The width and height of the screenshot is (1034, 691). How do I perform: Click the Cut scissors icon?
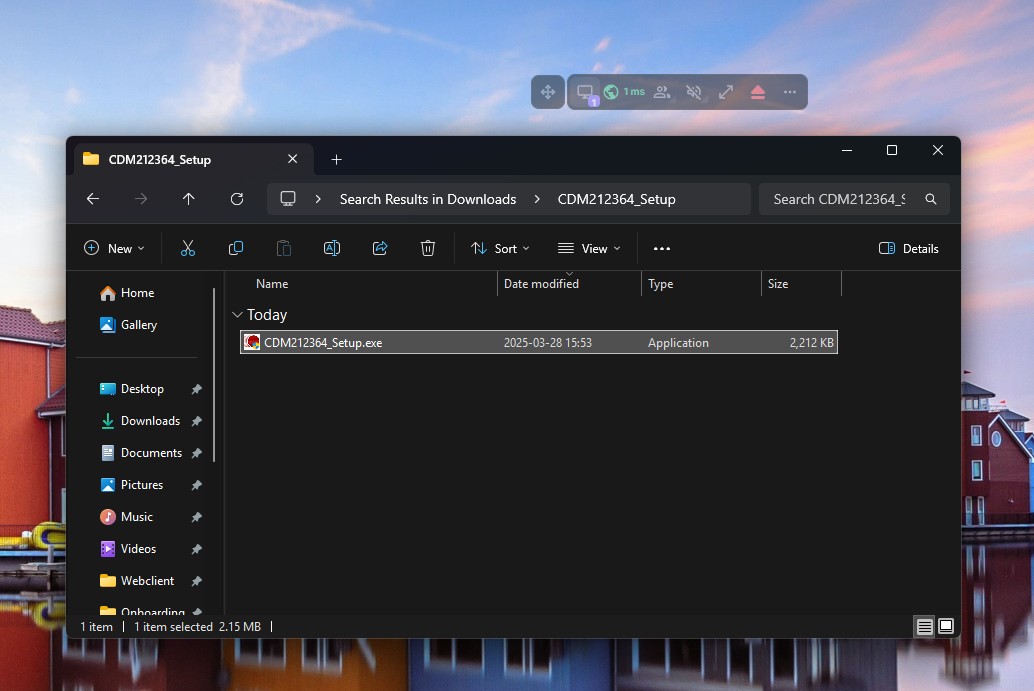pyautogui.click(x=188, y=248)
